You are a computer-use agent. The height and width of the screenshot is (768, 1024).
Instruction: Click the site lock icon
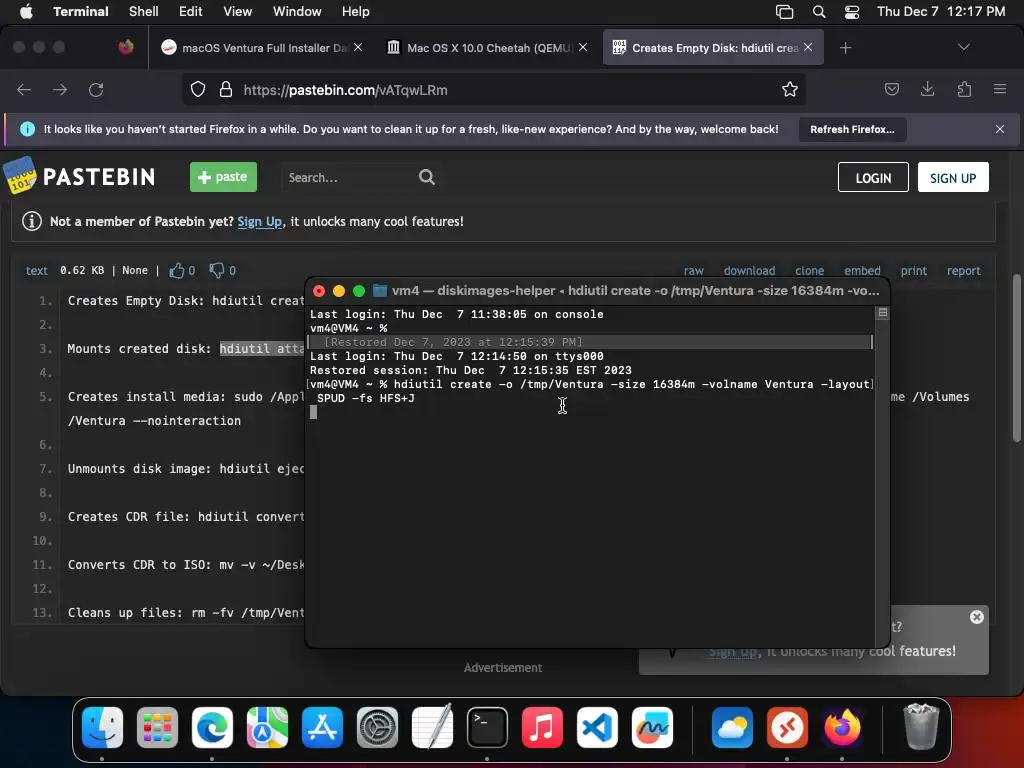pos(226,89)
